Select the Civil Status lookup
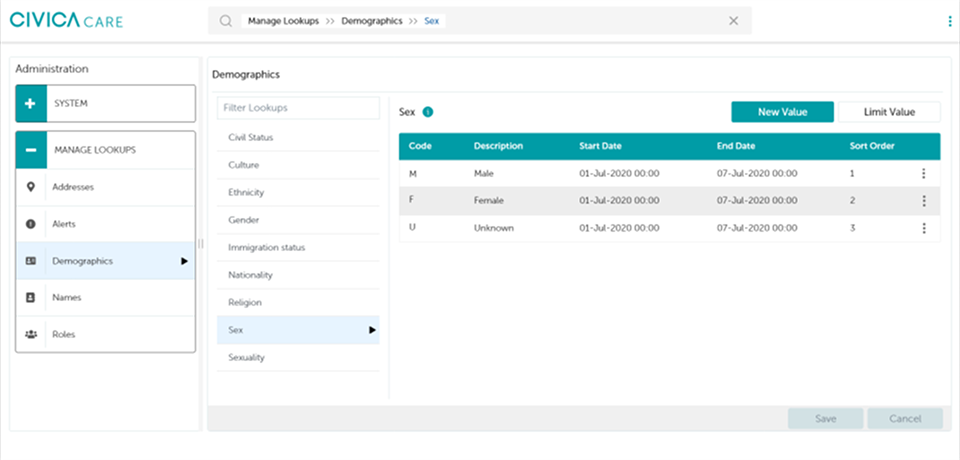The width and height of the screenshot is (960, 460). (x=298, y=138)
